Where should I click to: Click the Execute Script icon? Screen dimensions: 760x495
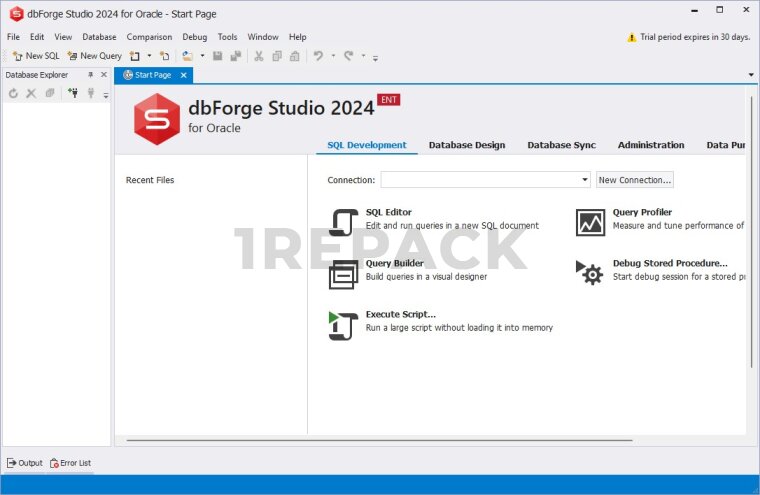coord(343,324)
